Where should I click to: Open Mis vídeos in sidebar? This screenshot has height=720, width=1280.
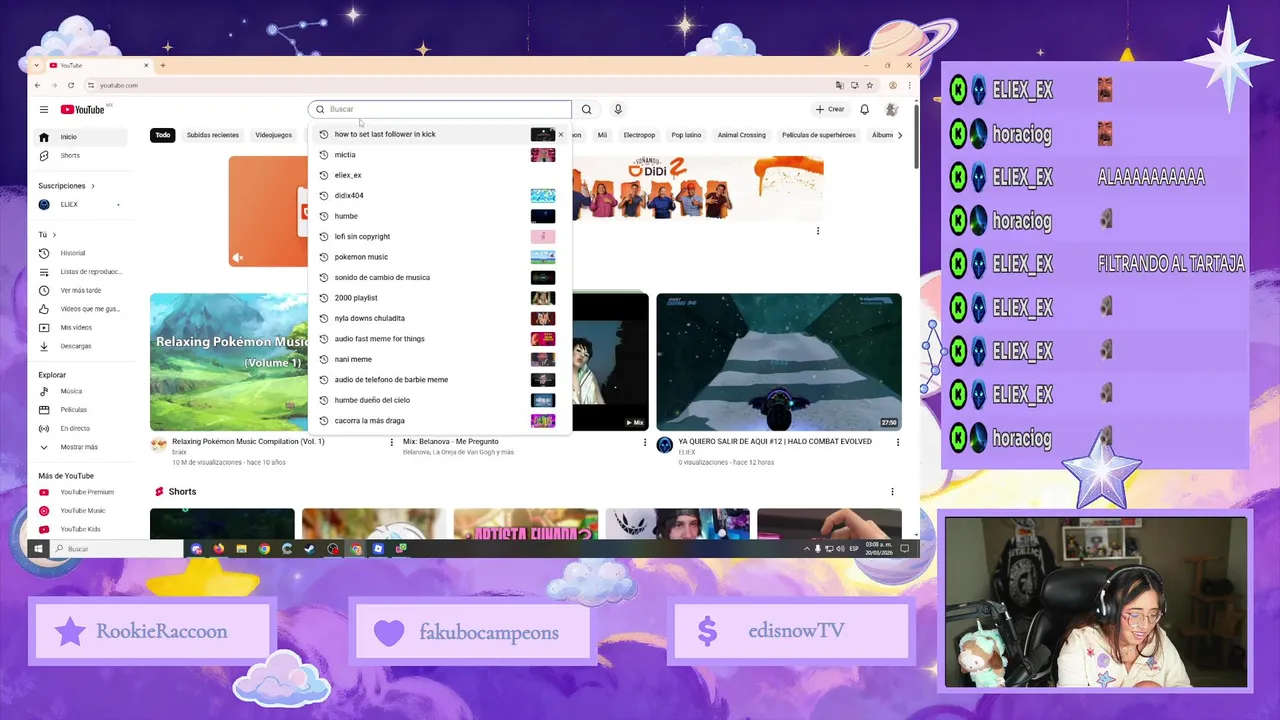82,327
